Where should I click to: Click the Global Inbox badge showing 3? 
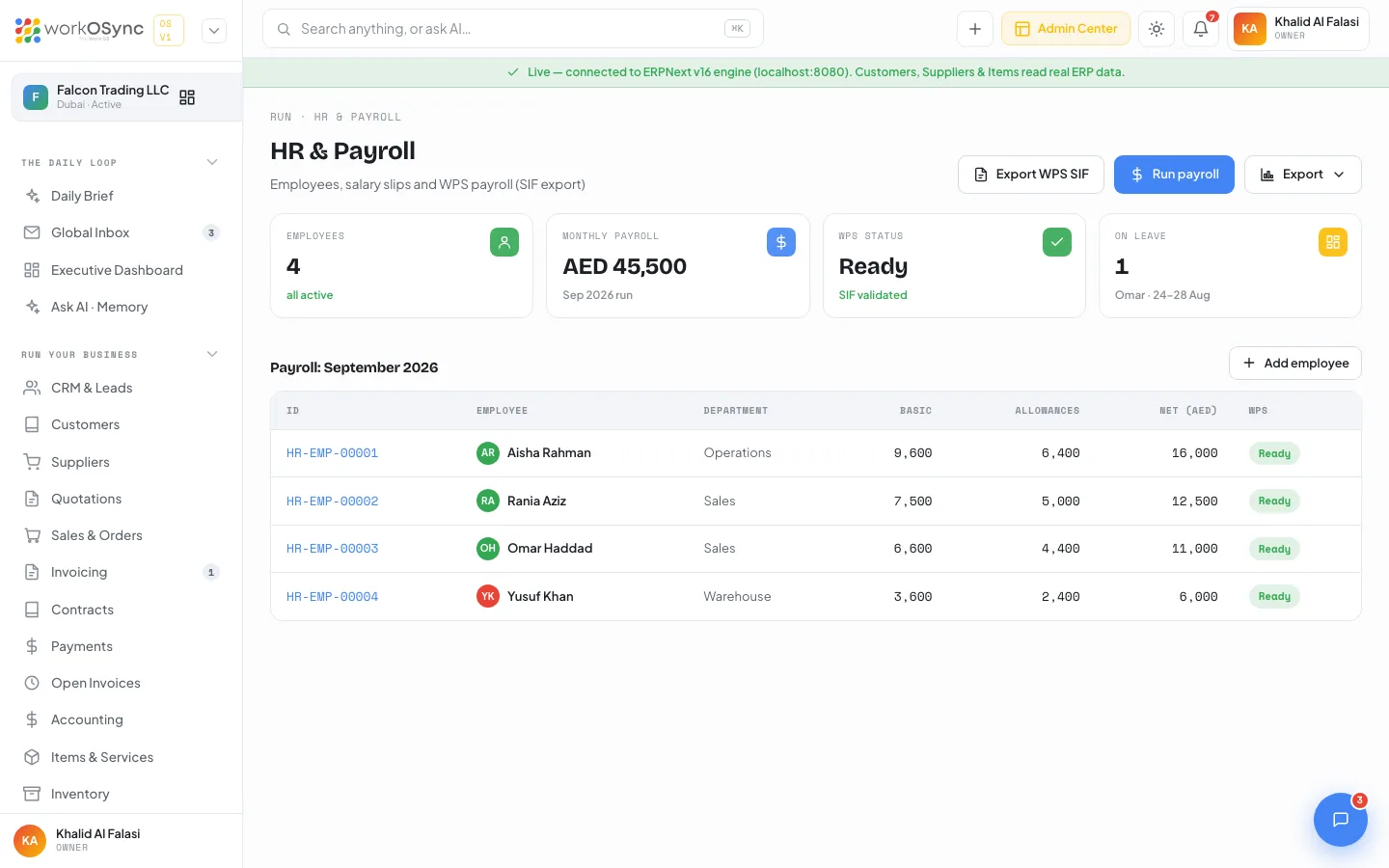coord(211,232)
